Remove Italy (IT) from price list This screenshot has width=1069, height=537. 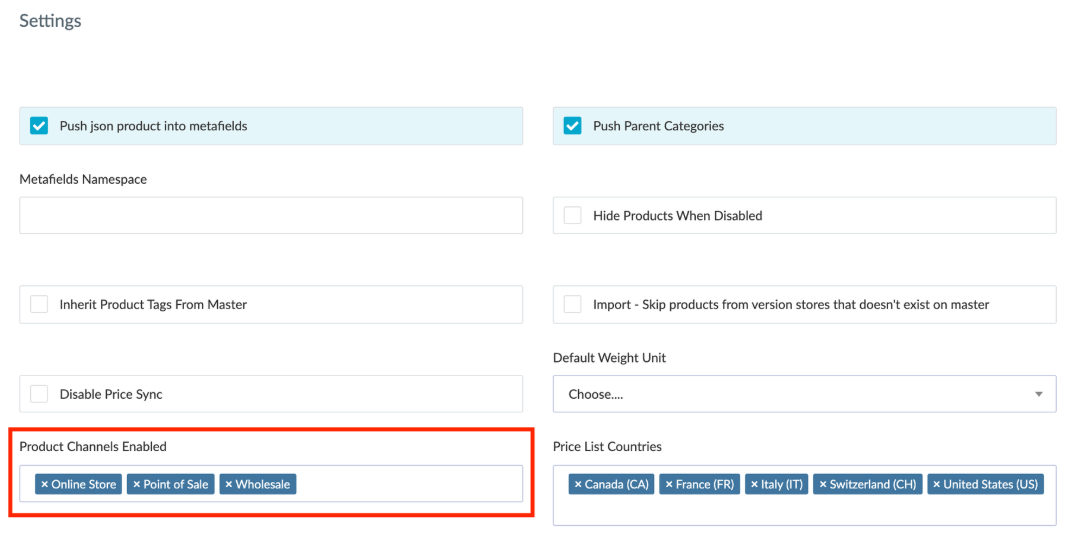coord(755,485)
